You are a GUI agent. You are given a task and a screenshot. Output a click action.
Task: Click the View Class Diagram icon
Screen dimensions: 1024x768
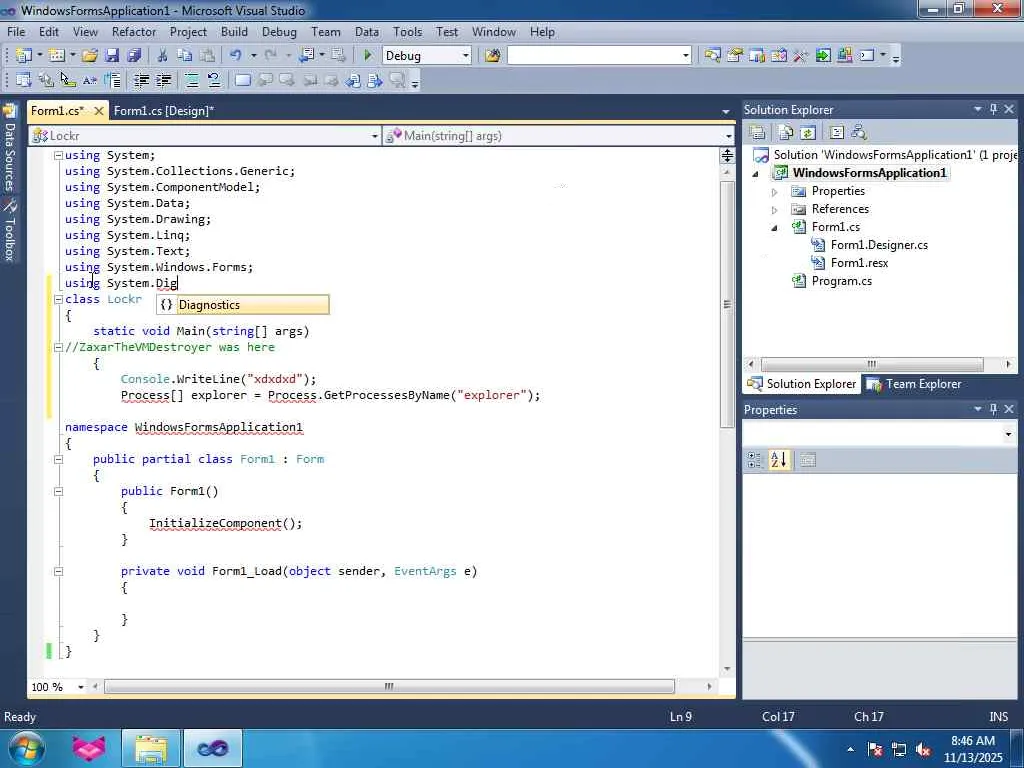[x=859, y=133]
